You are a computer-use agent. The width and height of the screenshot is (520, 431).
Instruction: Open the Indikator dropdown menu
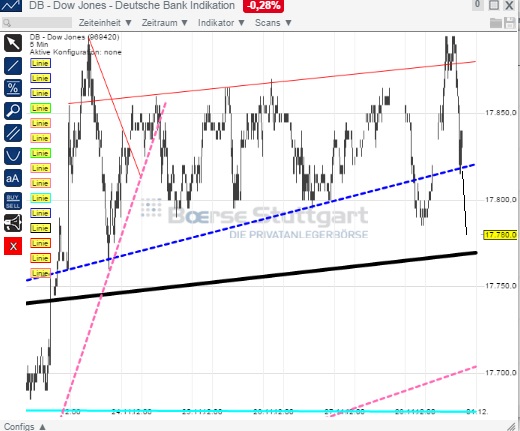tap(221, 23)
